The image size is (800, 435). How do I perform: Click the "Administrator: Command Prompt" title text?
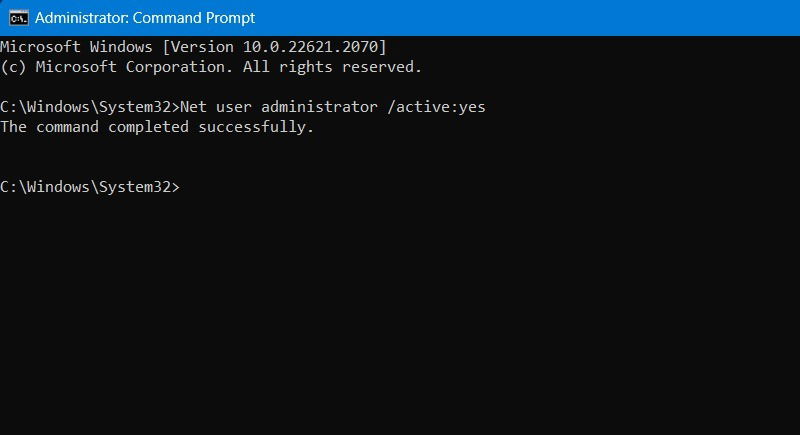click(144, 18)
